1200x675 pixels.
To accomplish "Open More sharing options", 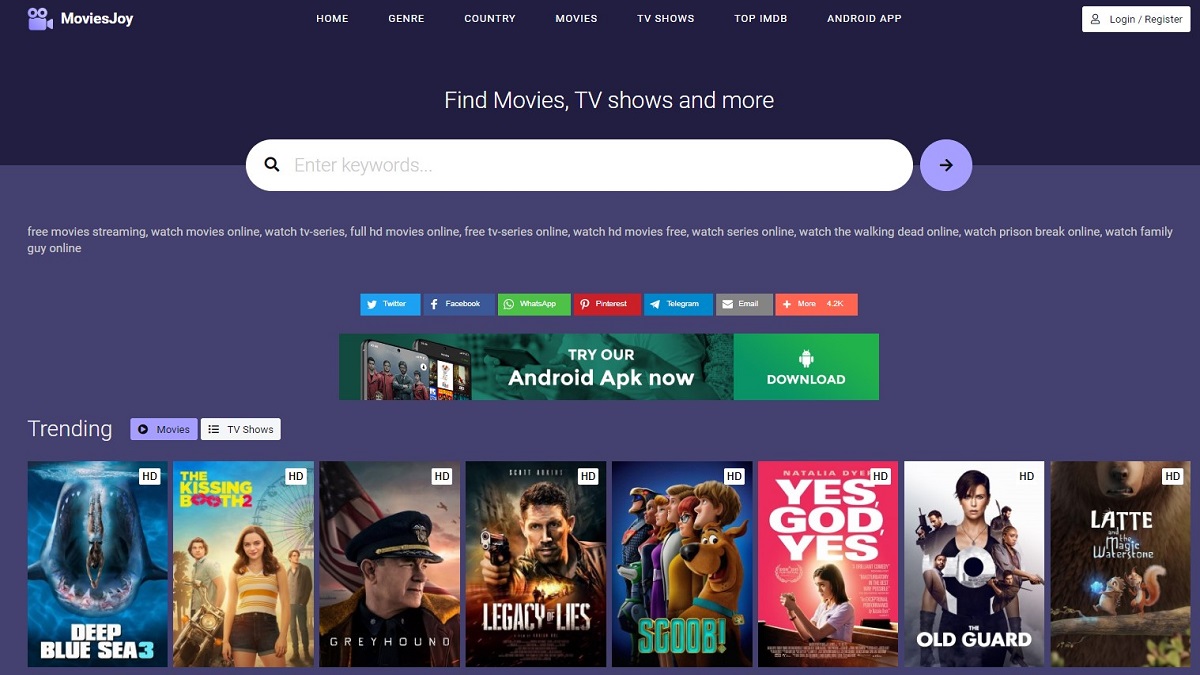I will [x=816, y=304].
